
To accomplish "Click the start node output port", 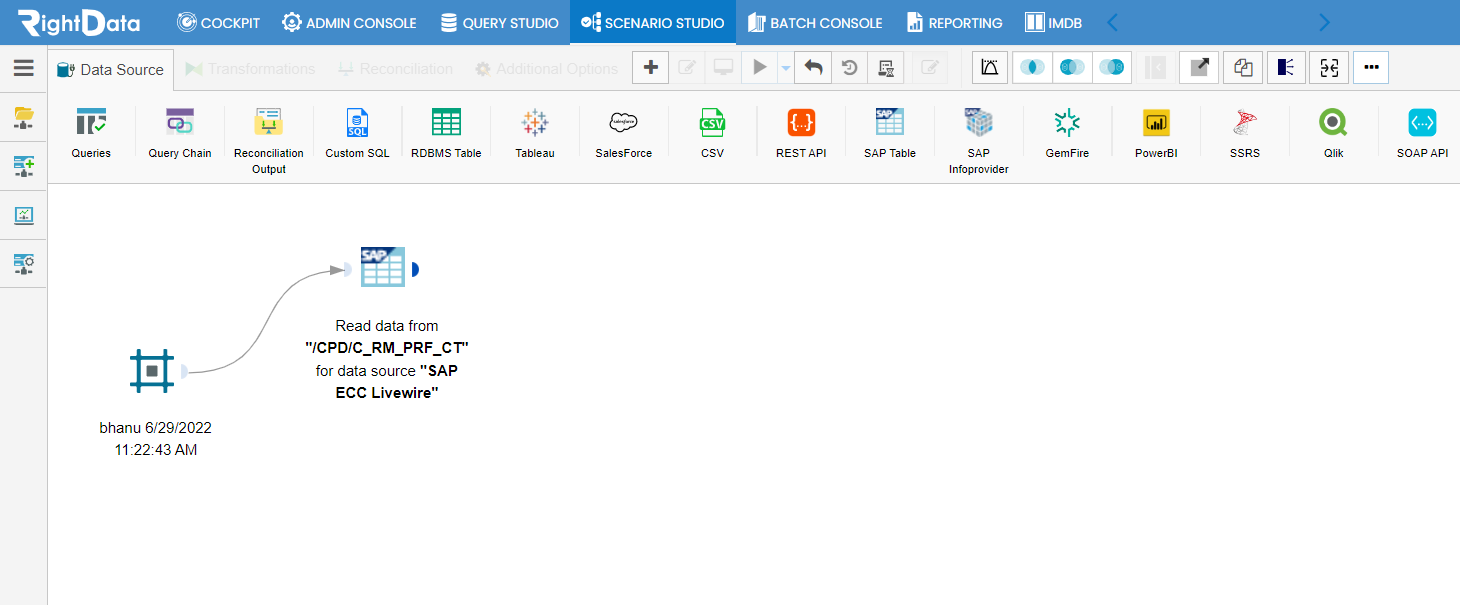I will 183,372.
